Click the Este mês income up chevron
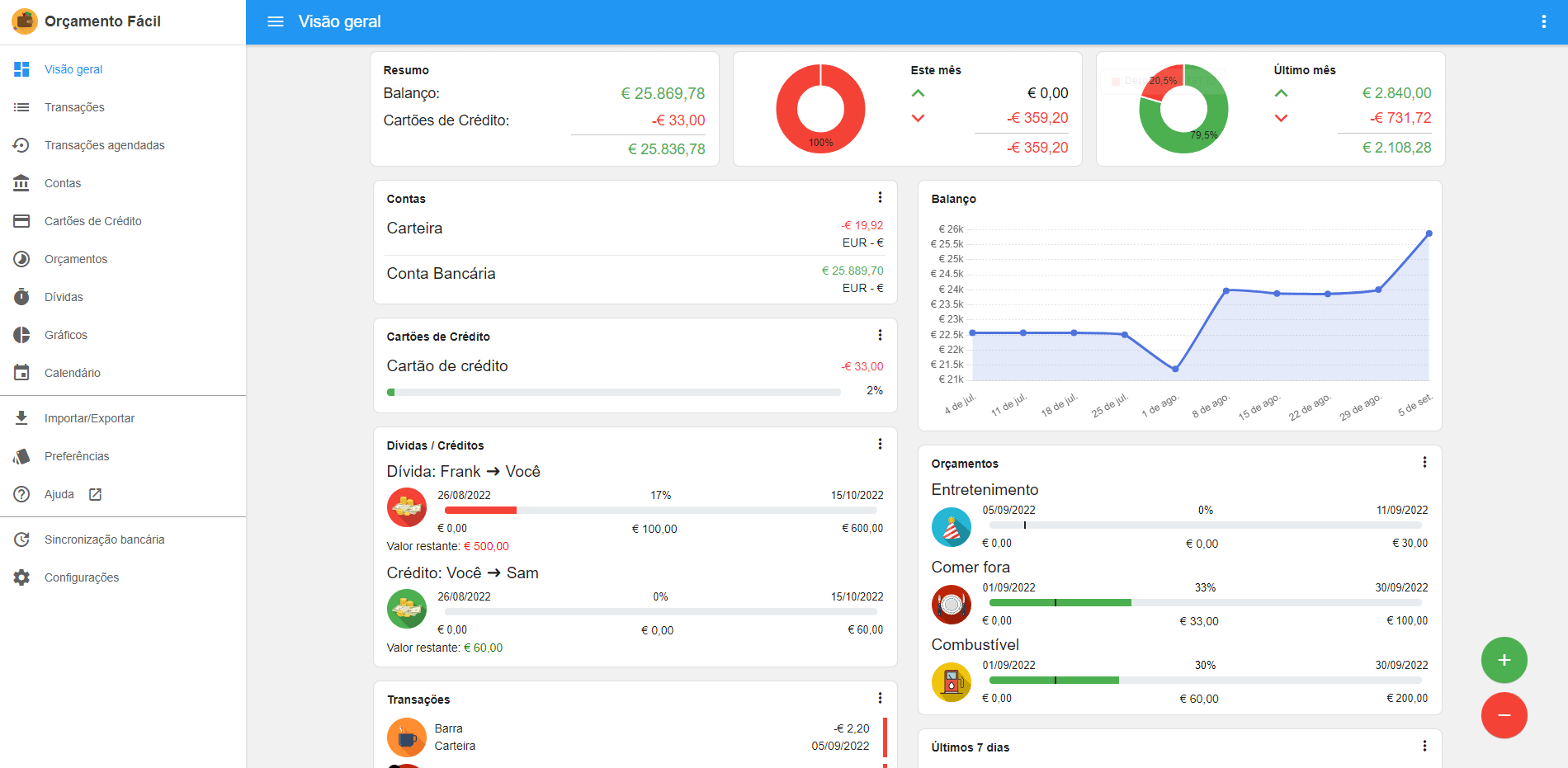Screen dimensions: 1568x768 tap(918, 93)
